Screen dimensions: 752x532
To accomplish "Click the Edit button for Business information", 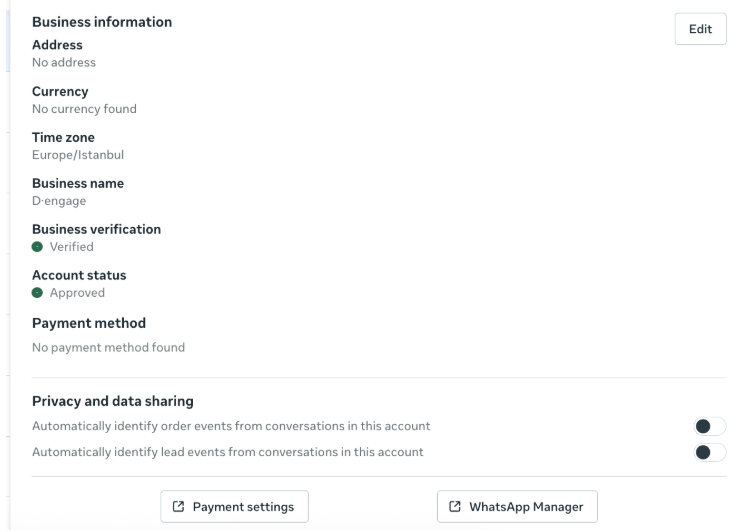I will tap(700, 30).
